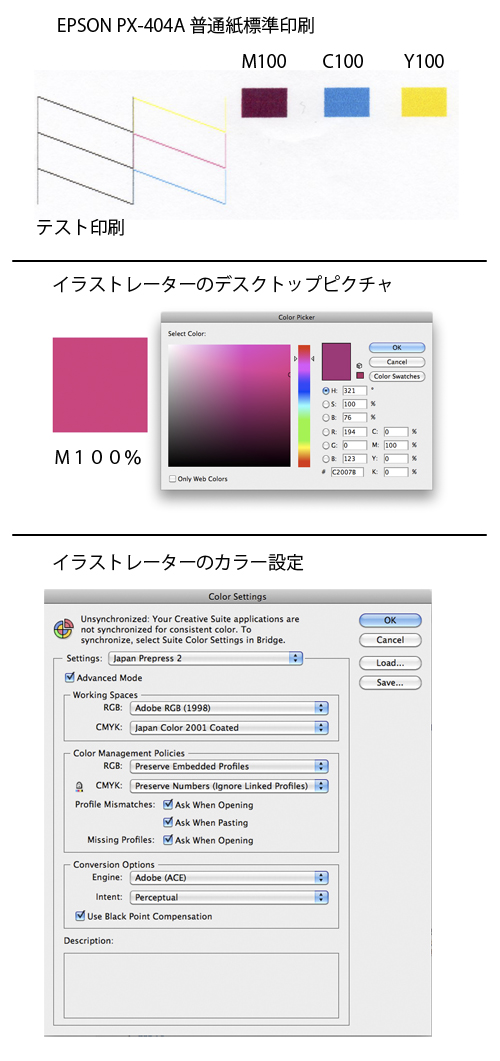Click the rainbow hue slider bar
Screen dimensions: 500x1061
[304, 405]
